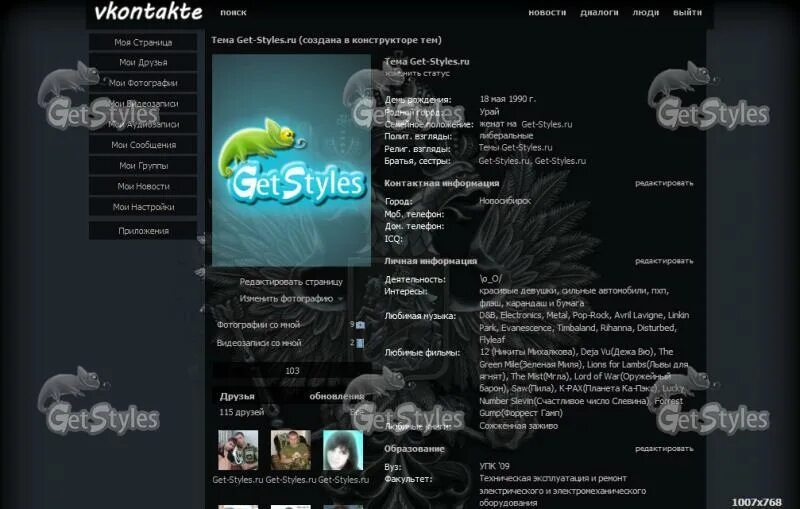Open Мои Аудиозаписи in sidebar
This screenshot has width=800, height=509.
[143, 124]
